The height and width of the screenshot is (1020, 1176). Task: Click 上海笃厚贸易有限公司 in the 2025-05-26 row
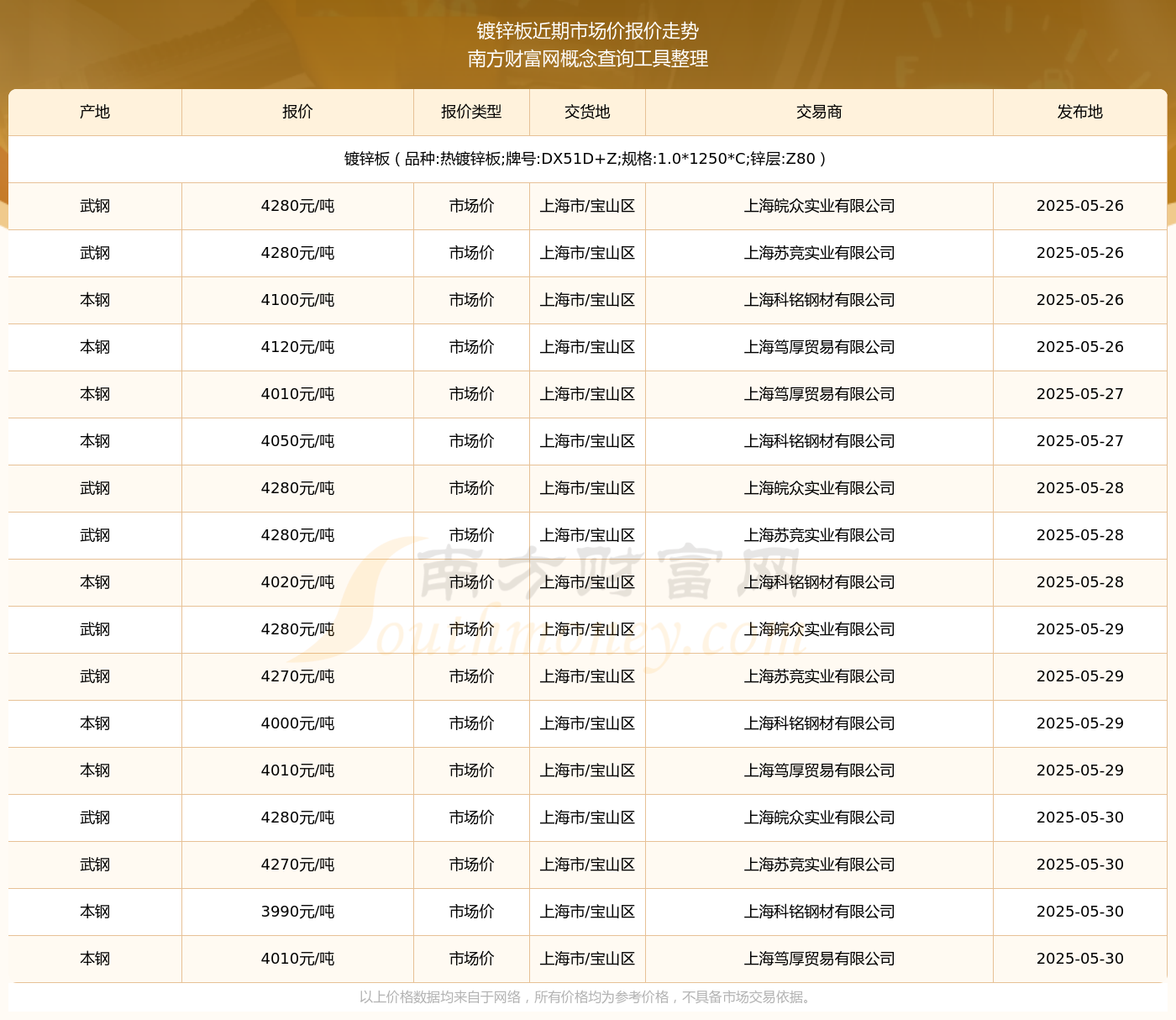point(819,347)
